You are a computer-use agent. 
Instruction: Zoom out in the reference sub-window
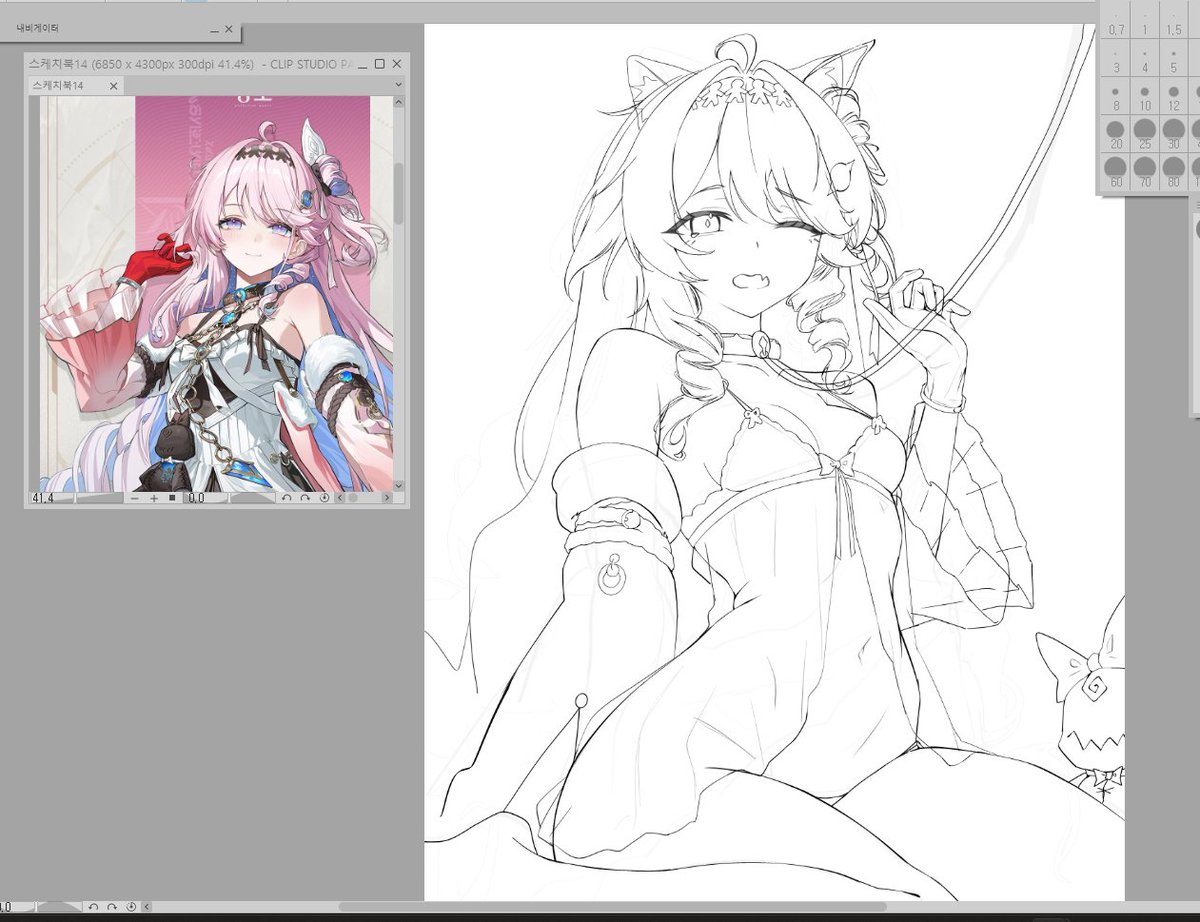[x=134, y=498]
